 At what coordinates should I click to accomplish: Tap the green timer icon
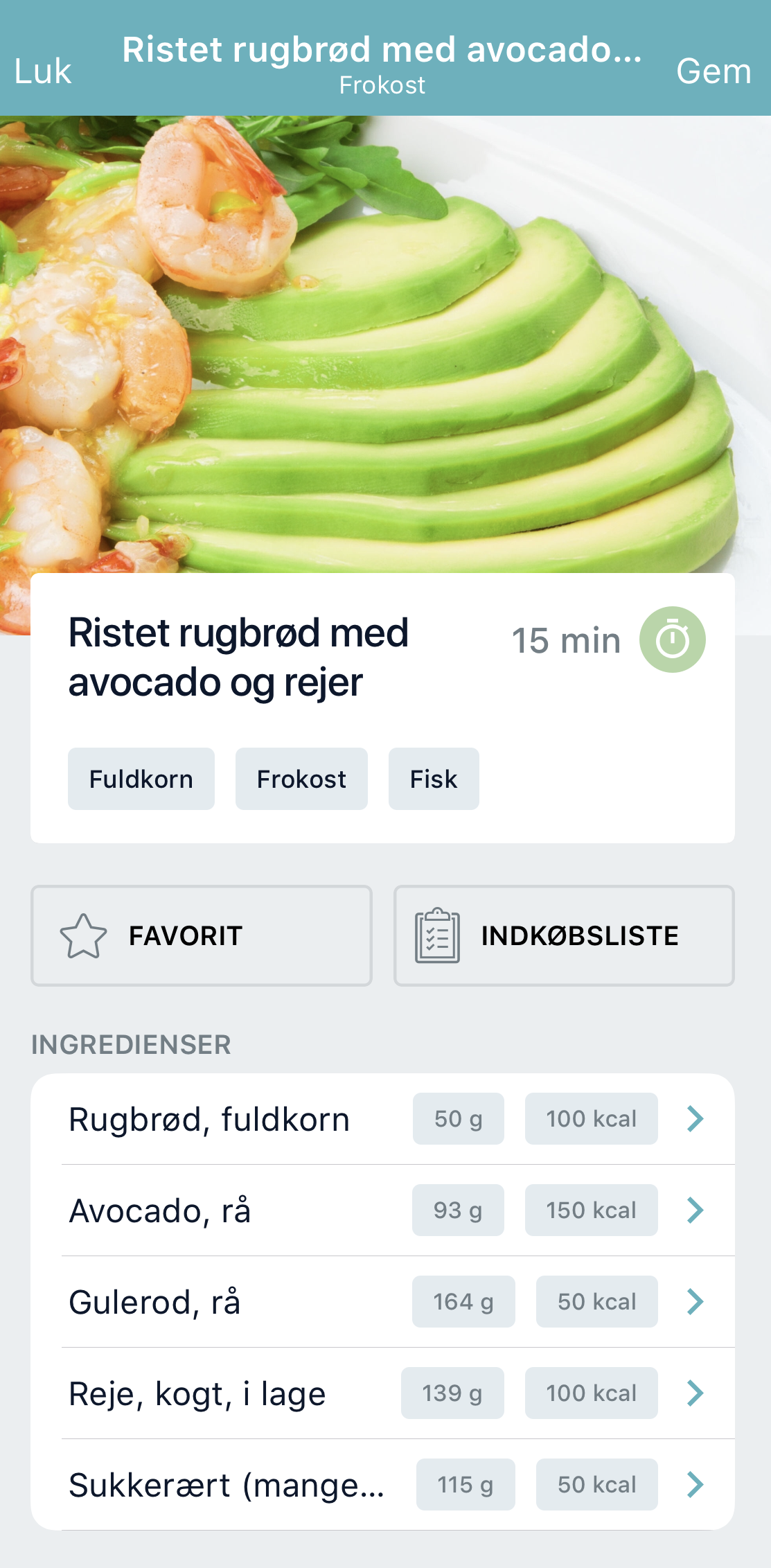tap(672, 640)
